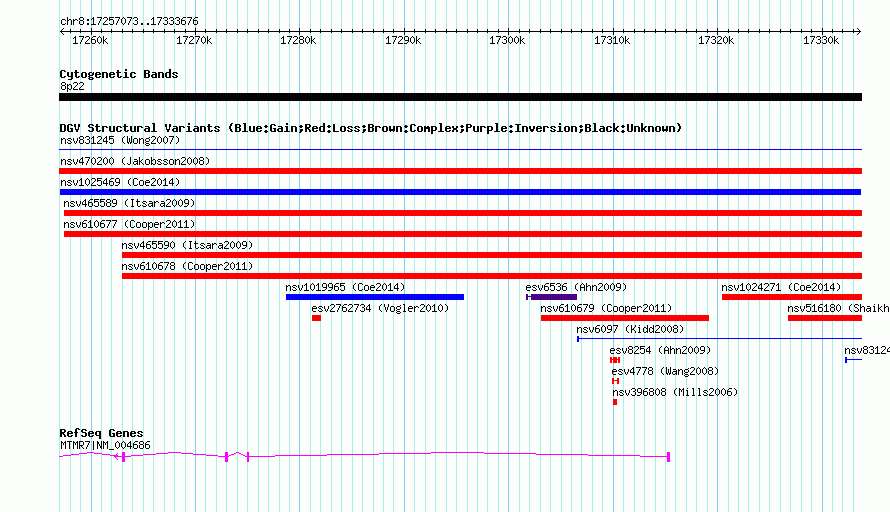
Task: Select the small red esv4778 variant marker
Action: [x=615, y=381]
